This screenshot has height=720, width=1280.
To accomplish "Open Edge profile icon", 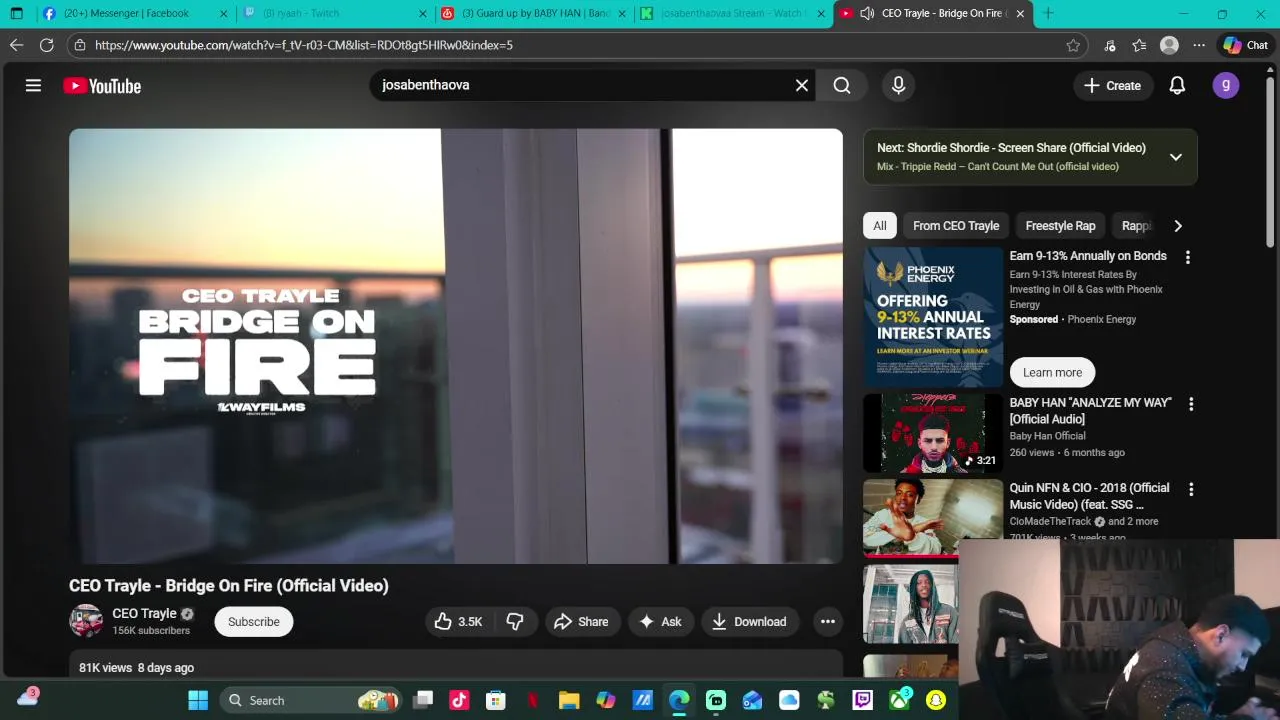I will click(x=1169, y=45).
